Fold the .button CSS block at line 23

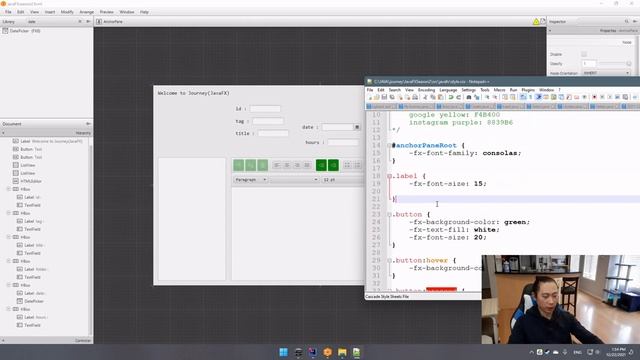click(x=389, y=214)
